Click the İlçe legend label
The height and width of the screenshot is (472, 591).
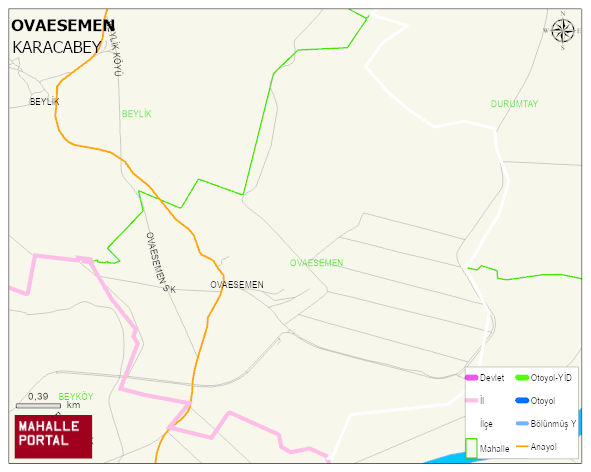coord(486,424)
